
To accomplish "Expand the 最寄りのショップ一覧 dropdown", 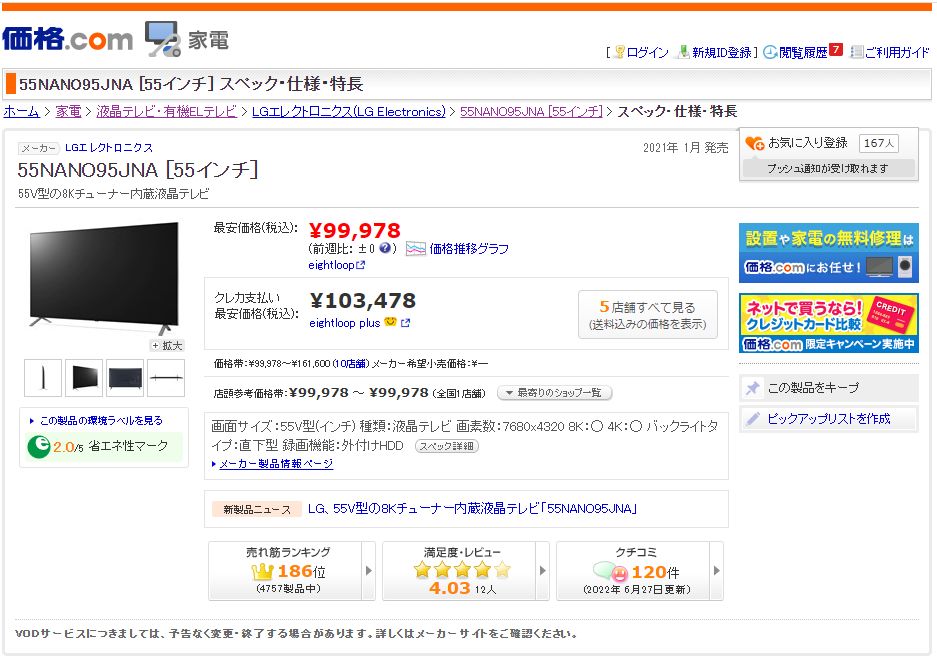I will (x=555, y=393).
